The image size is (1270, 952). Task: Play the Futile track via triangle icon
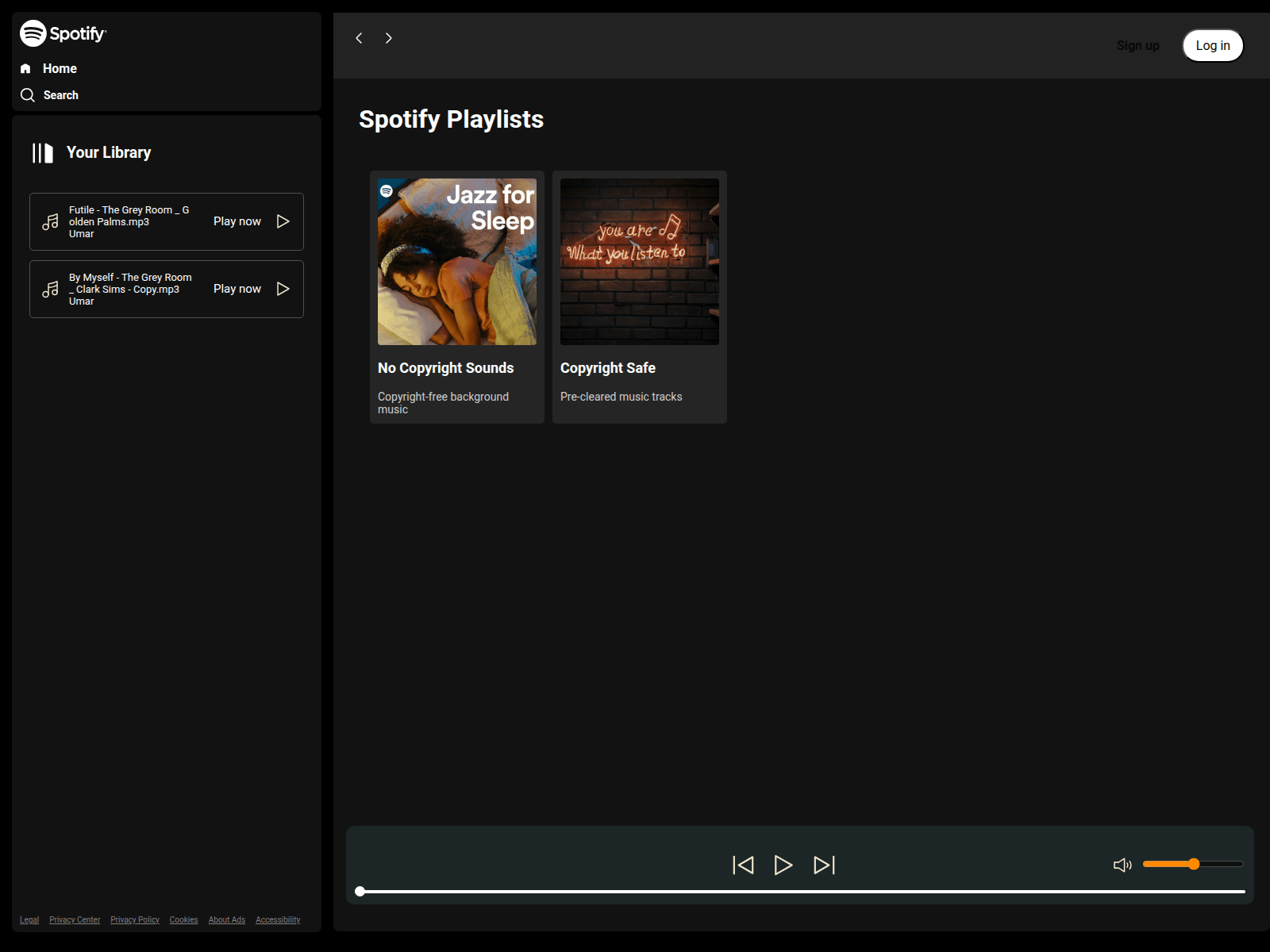(x=283, y=221)
